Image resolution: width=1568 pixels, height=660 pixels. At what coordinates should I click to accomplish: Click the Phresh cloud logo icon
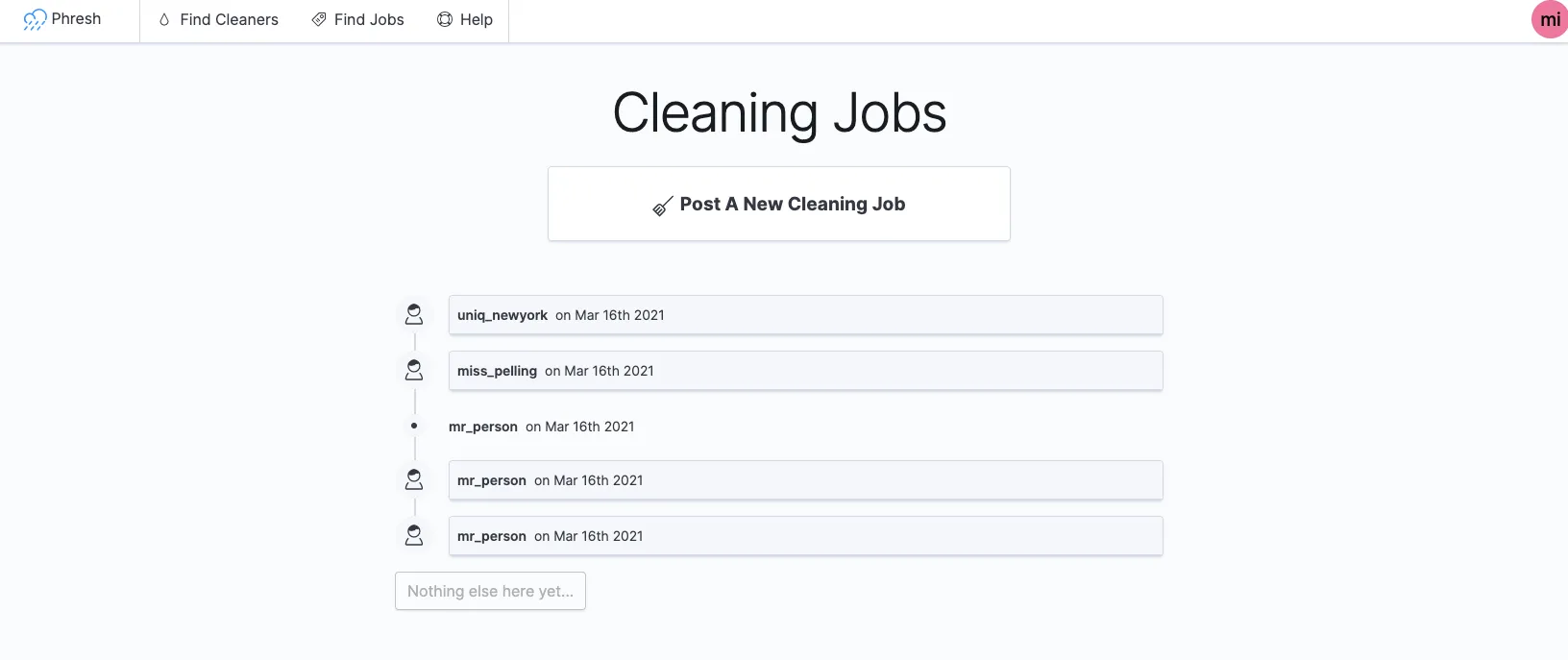pos(35,19)
